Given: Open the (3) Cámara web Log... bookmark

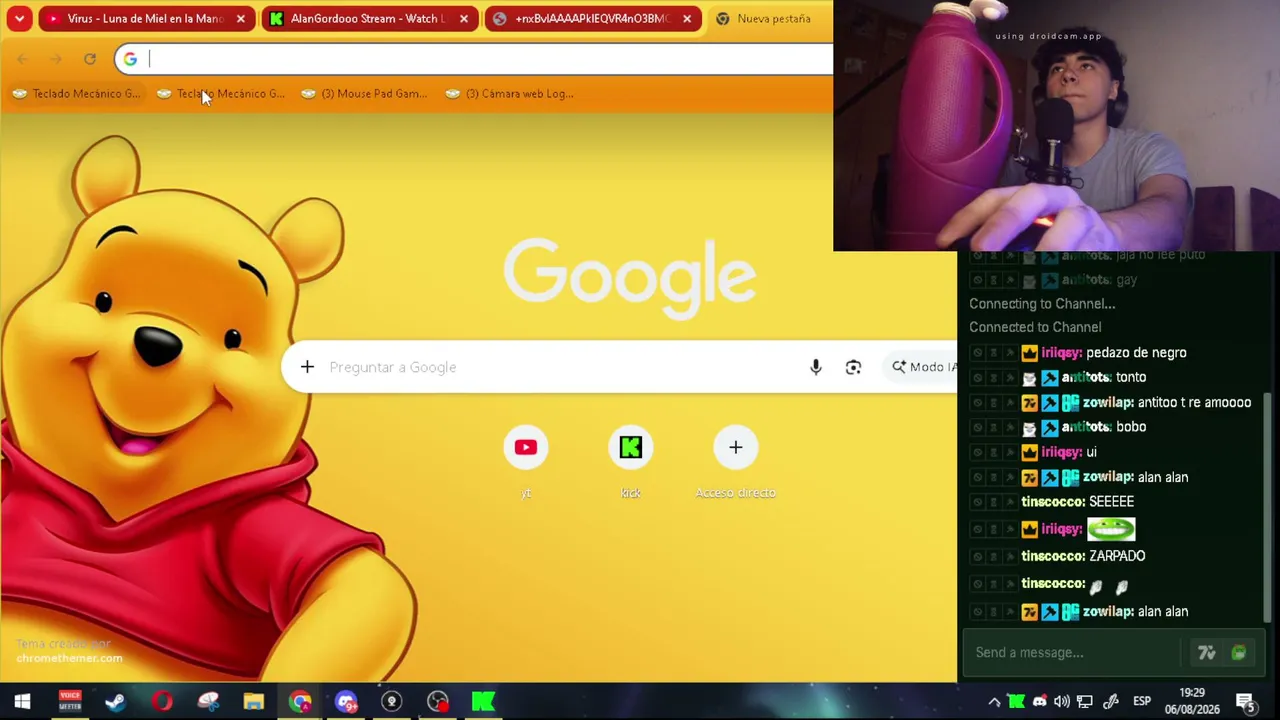Looking at the screenshot, I should click(x=509, y=93).
